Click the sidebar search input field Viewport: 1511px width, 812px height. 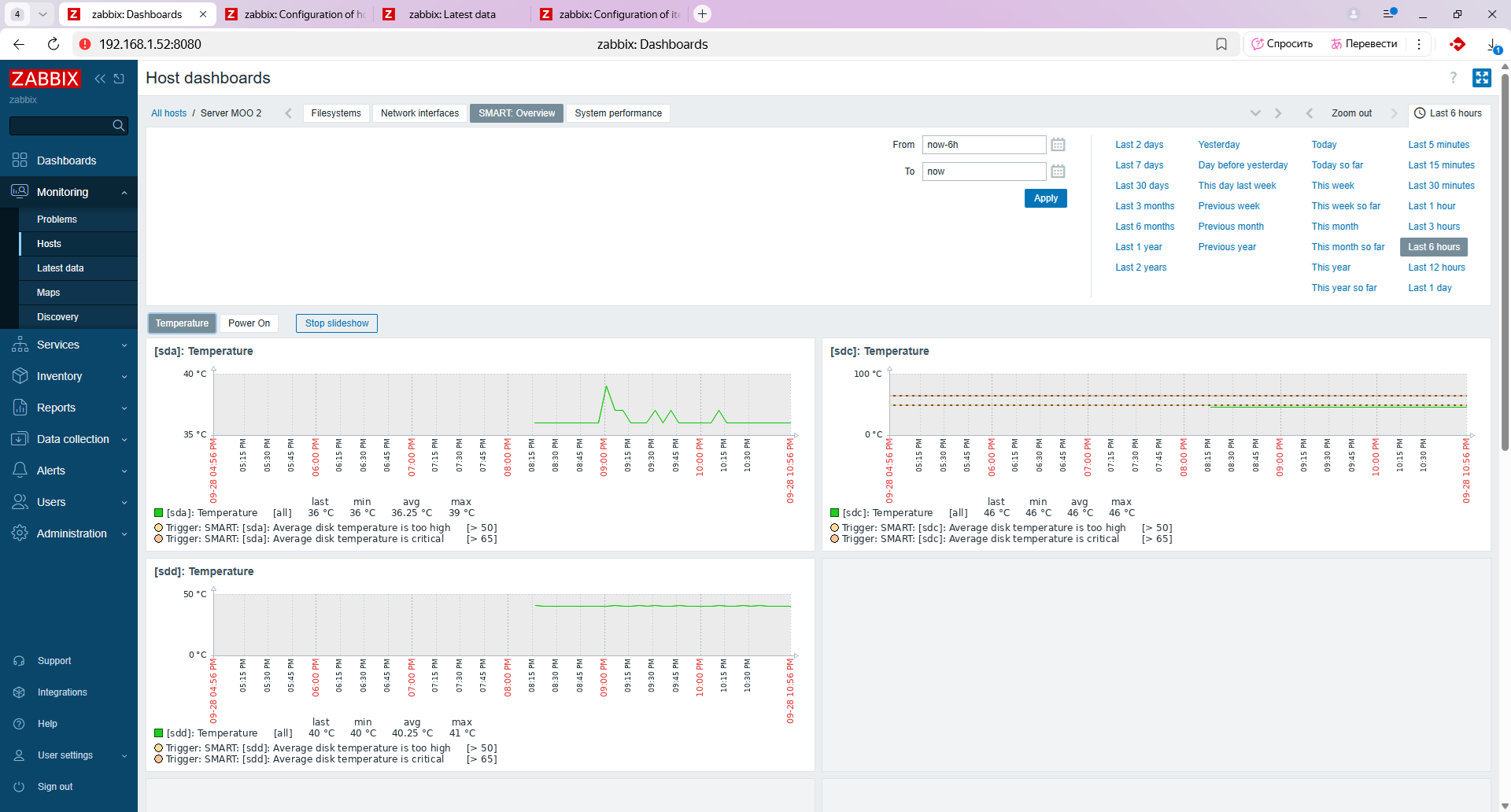point(61,126)
